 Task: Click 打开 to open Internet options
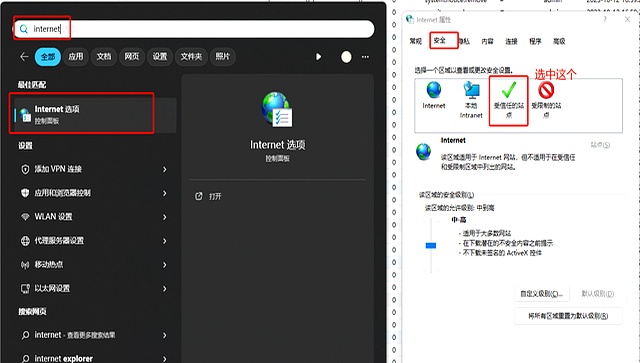tap(215, 196)
